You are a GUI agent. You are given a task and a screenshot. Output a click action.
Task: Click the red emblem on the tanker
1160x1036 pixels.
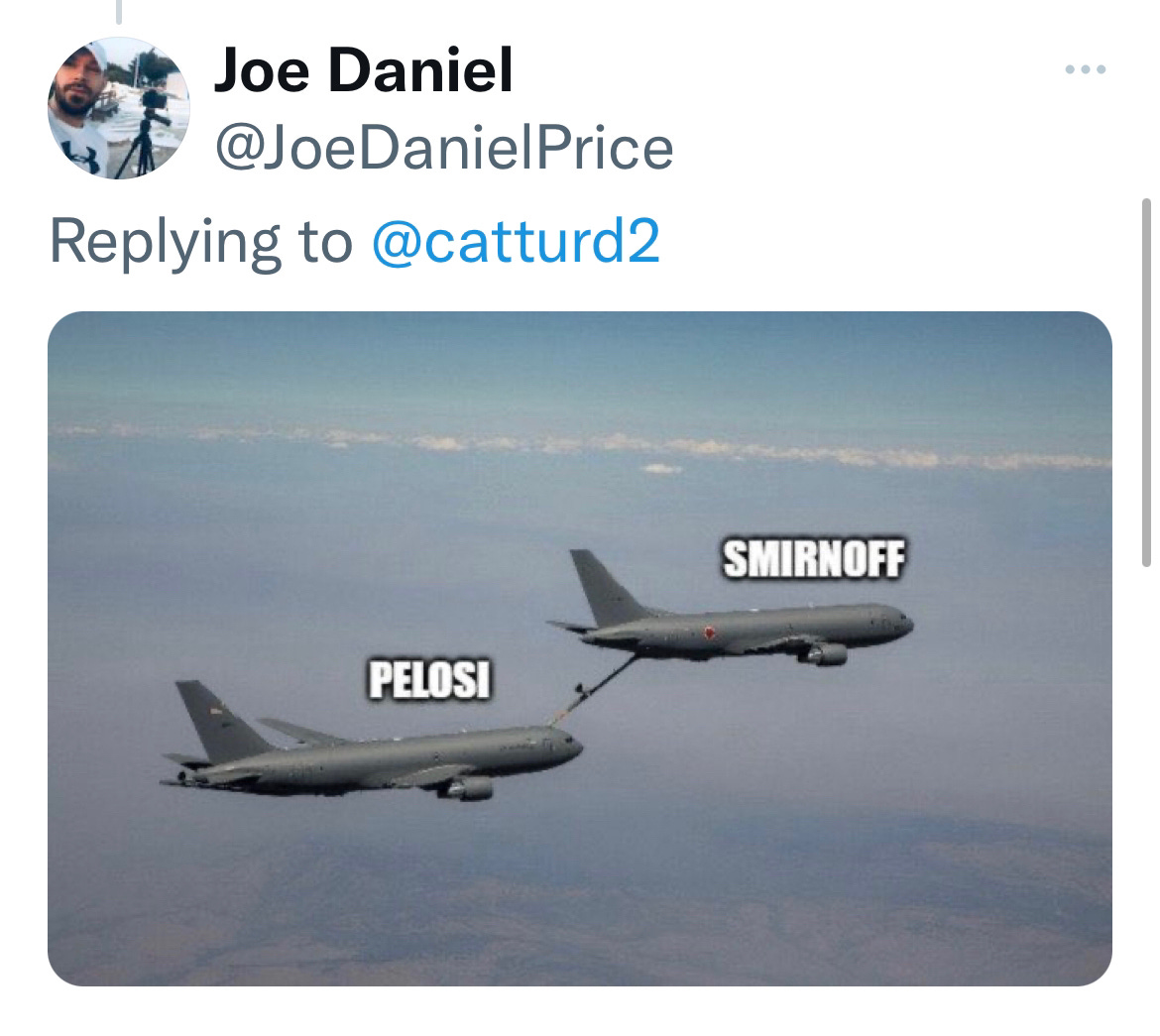pos(710,632)
